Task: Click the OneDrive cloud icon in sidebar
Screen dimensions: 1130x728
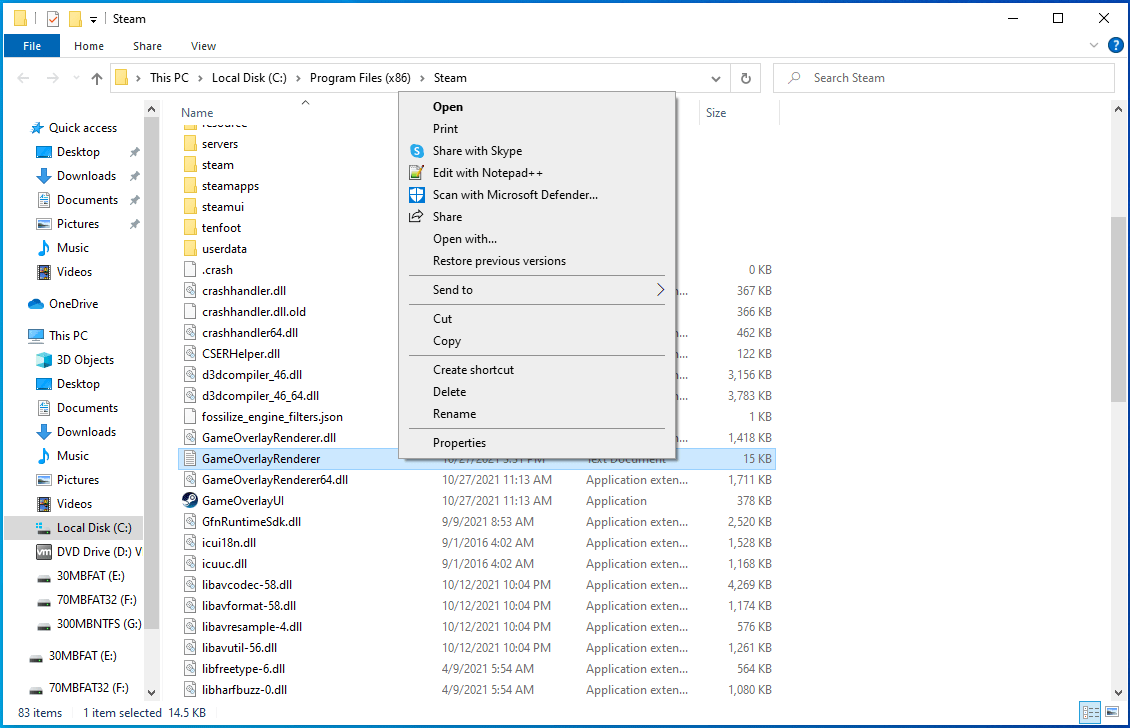Action: pyautogui.click(x=36, y=304)
